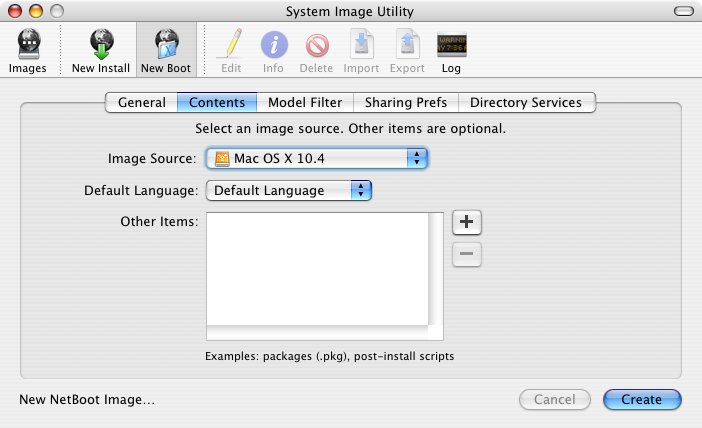Click the Import toolbar icon
Screen dimensions: 702x428
click(x=361, y=44)
